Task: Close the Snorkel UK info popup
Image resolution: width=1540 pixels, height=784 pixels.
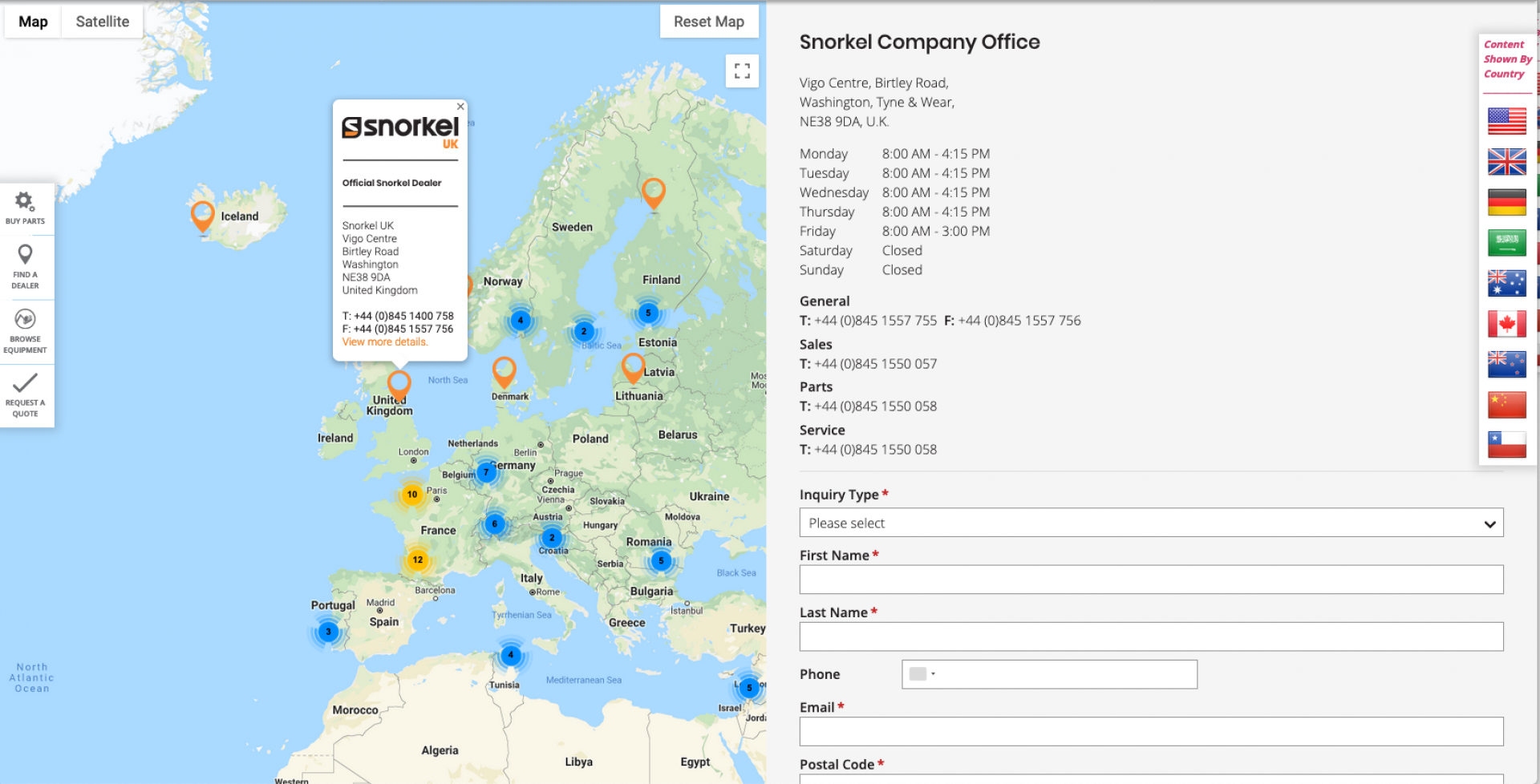Action: [x=460, y=107]
